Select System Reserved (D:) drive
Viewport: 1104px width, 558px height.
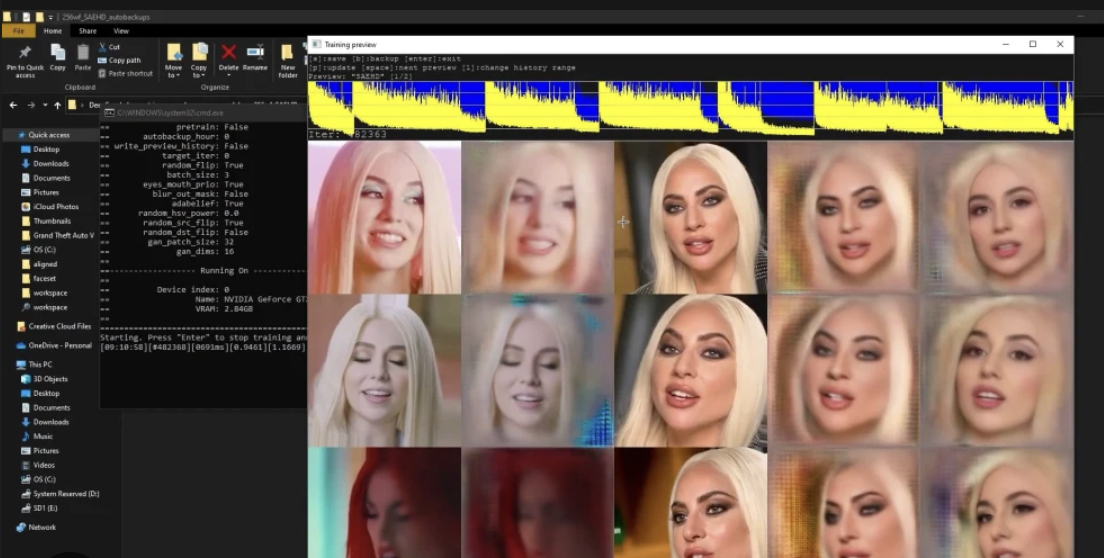tap(60, 494)
